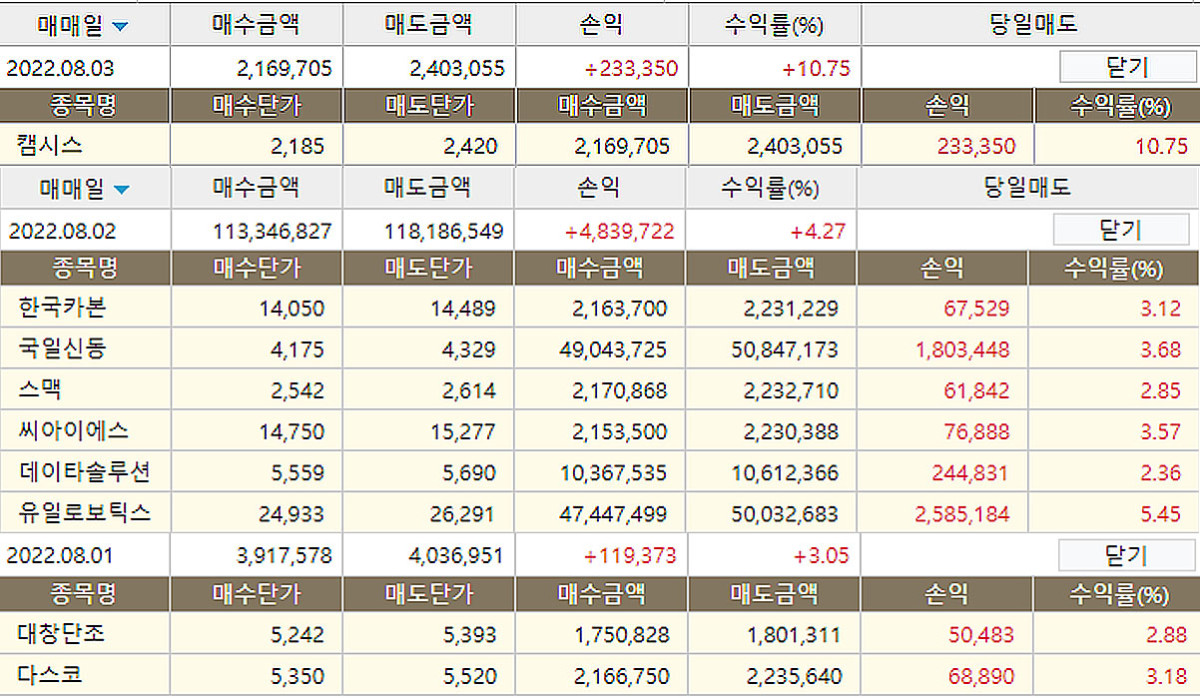
Task: Choose the 국일신동 stock entry
Action: pyautogui.click(x=62, y=349)
